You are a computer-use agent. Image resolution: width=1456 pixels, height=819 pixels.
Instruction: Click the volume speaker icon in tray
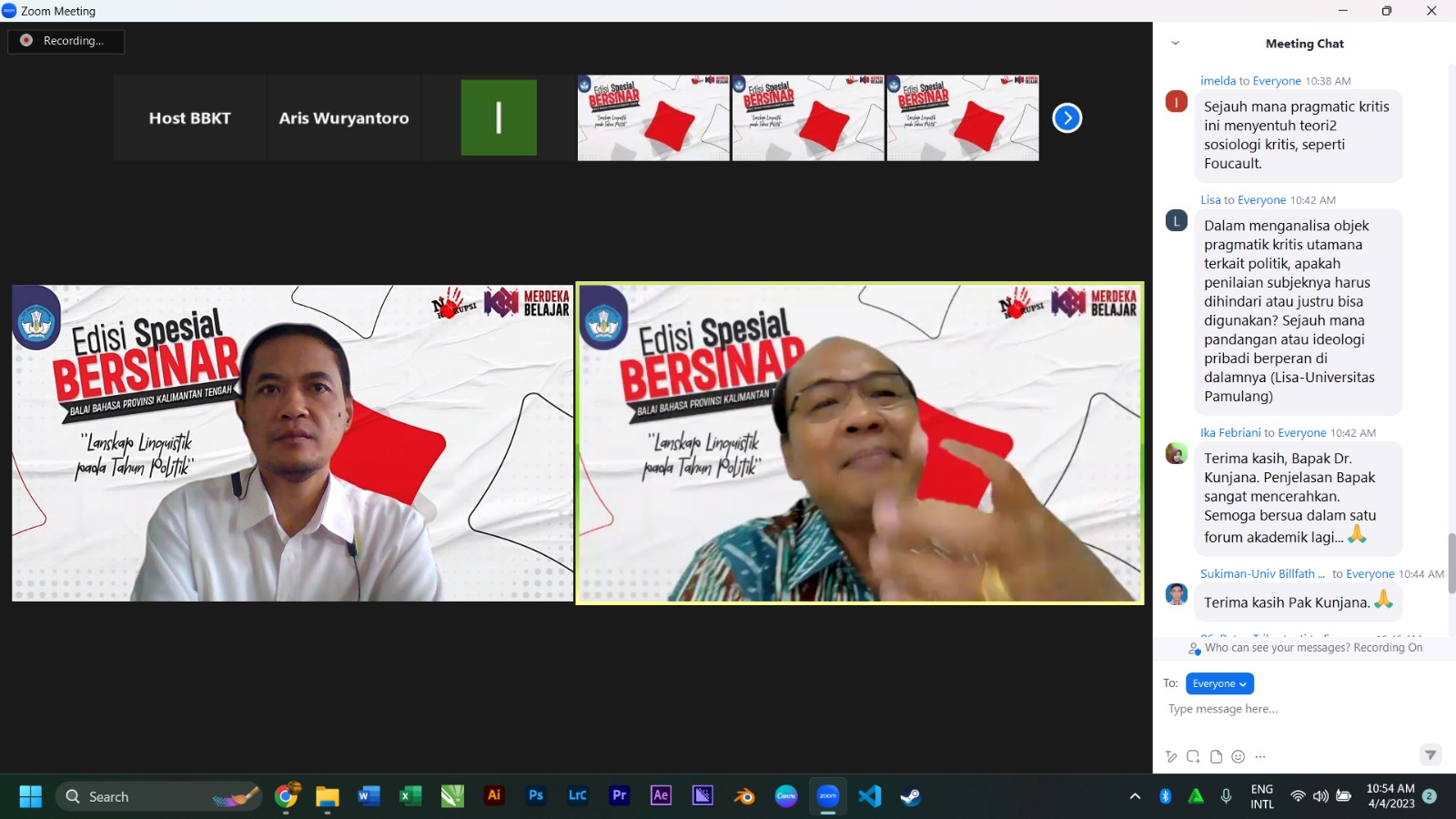point(1320,796)
